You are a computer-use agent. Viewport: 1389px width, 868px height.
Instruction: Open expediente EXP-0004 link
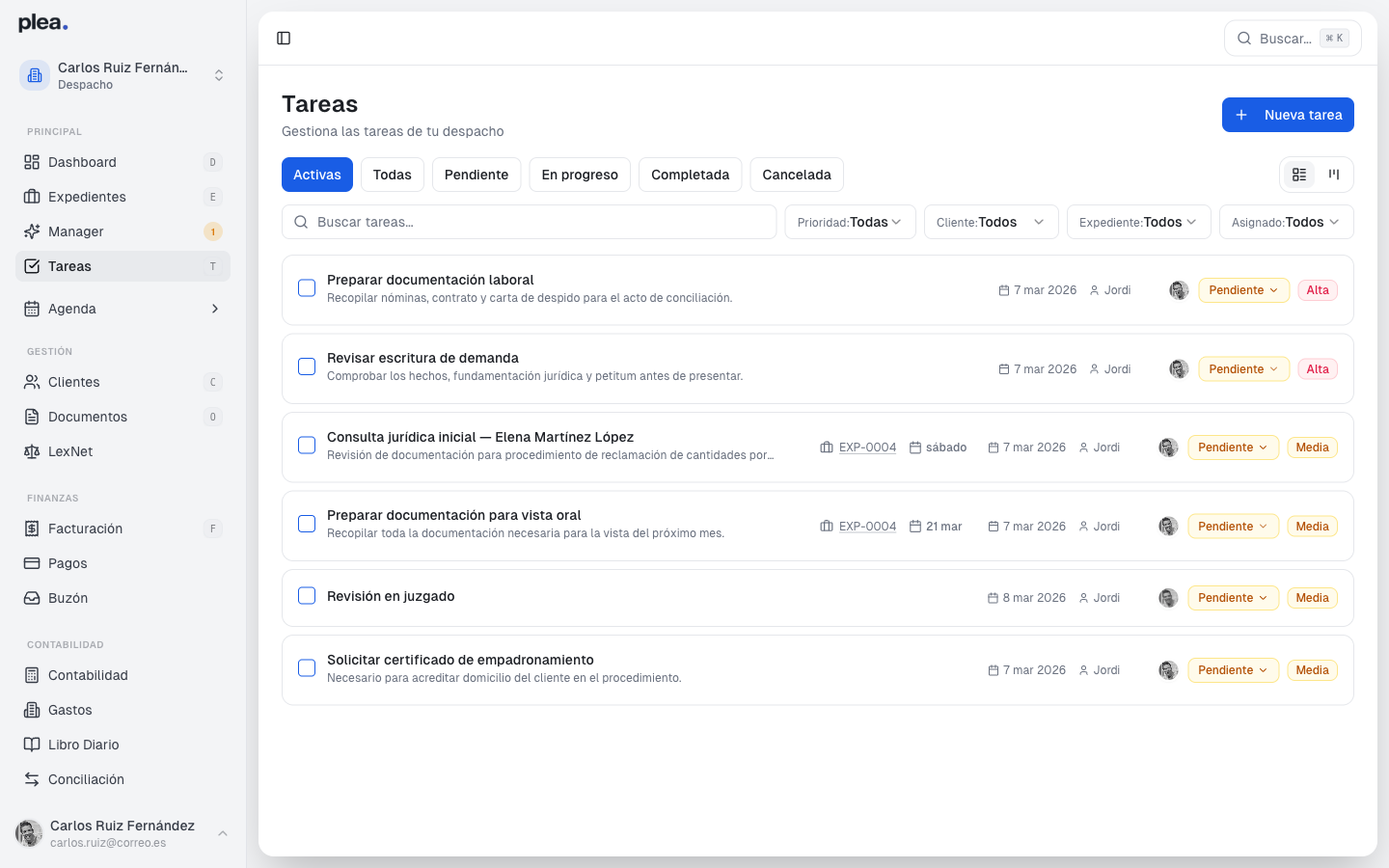[867, 447]
